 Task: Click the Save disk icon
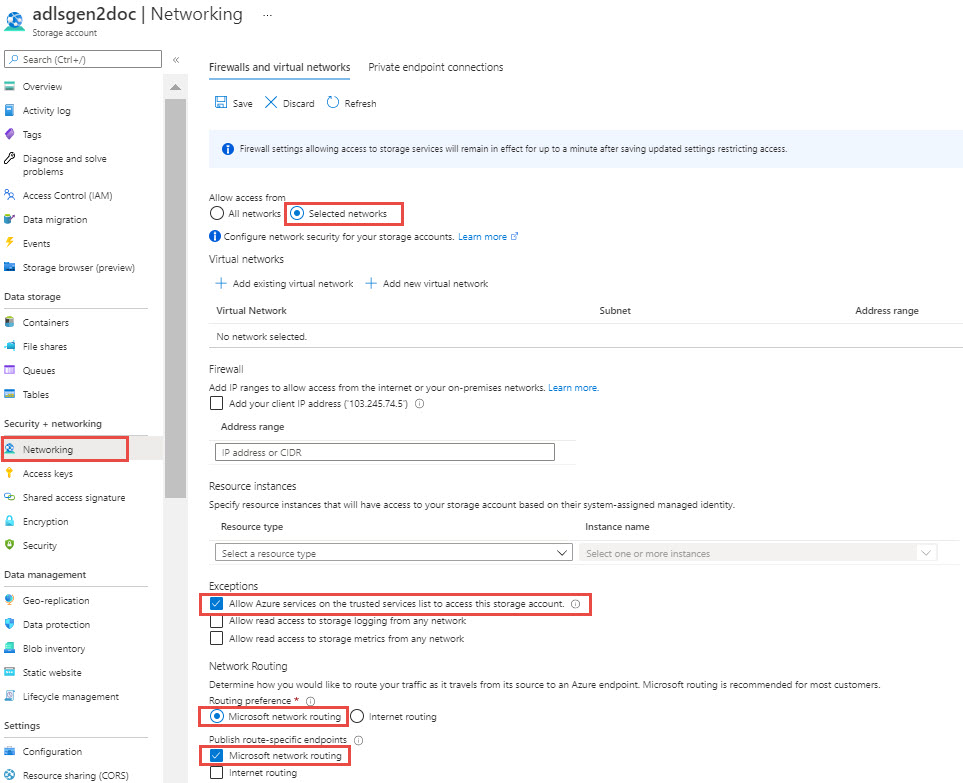pyautogui.click(x=221, y=103)
